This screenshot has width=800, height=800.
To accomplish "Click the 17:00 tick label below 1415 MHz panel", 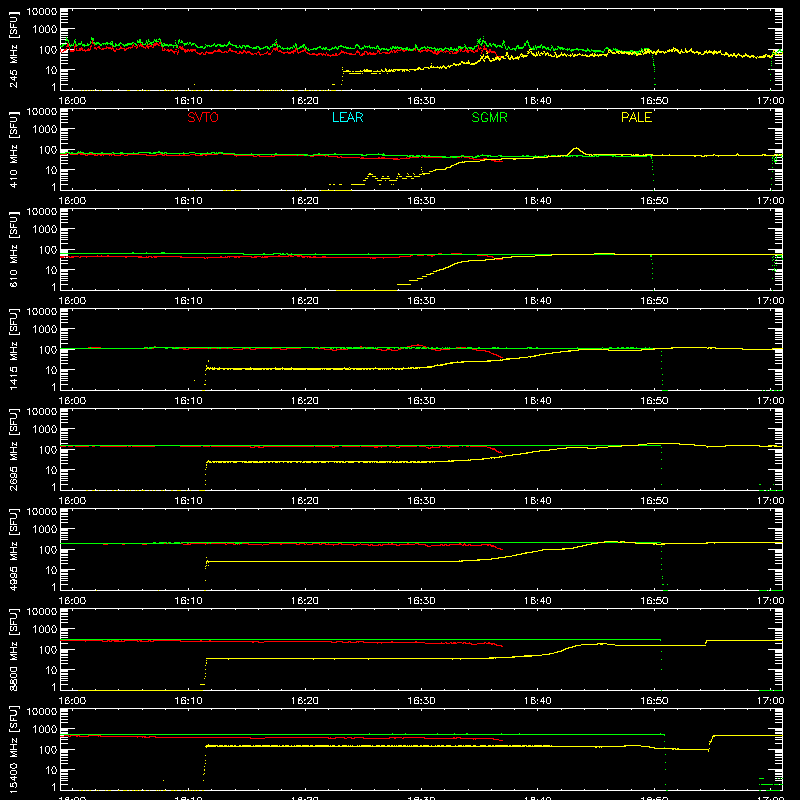I will 770,401.
